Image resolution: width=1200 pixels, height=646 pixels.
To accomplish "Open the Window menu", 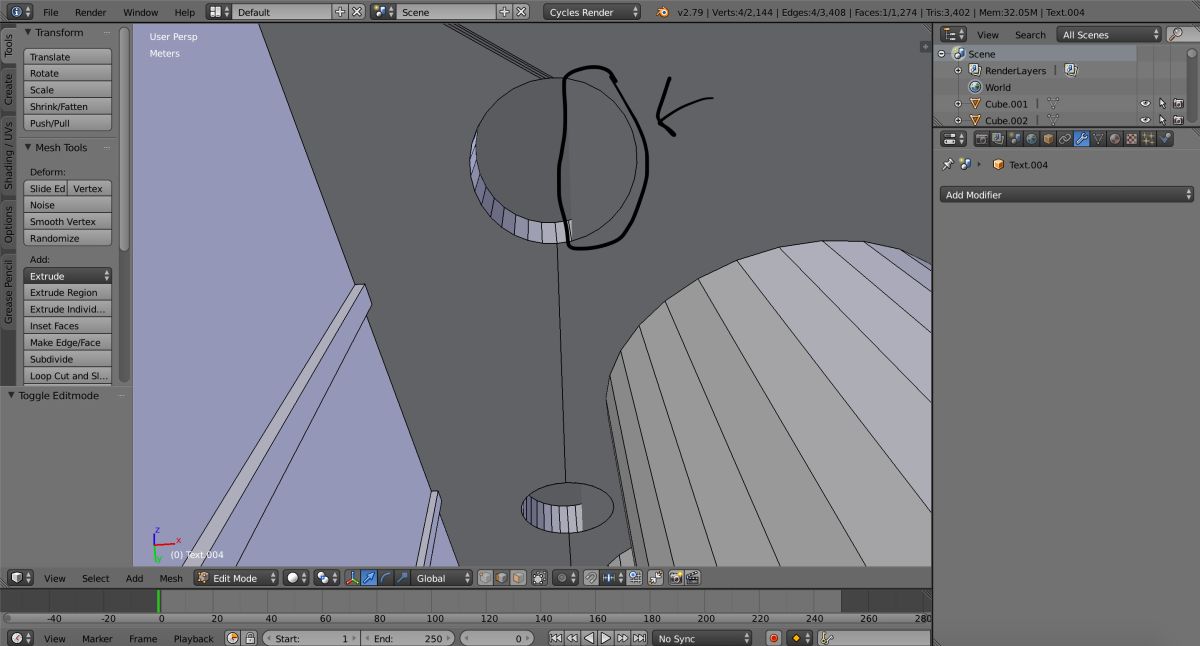I will (140, 12).
